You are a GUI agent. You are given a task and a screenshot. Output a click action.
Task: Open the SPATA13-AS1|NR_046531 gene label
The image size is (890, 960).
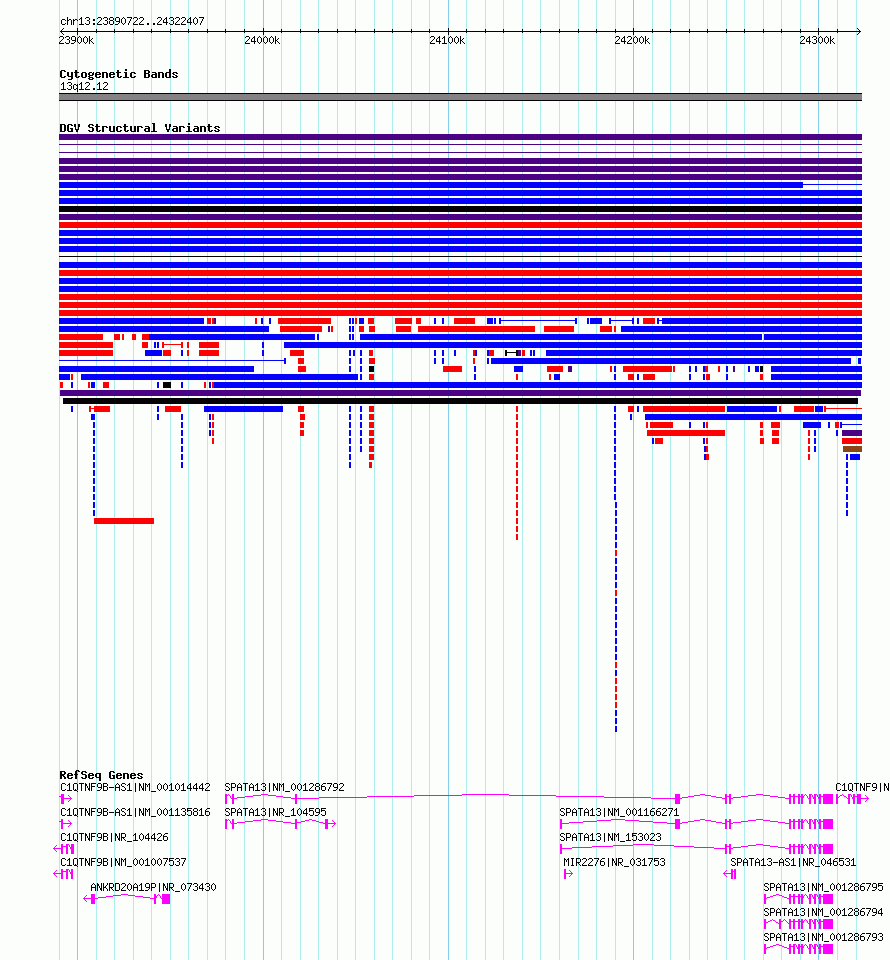click(793, 863)
